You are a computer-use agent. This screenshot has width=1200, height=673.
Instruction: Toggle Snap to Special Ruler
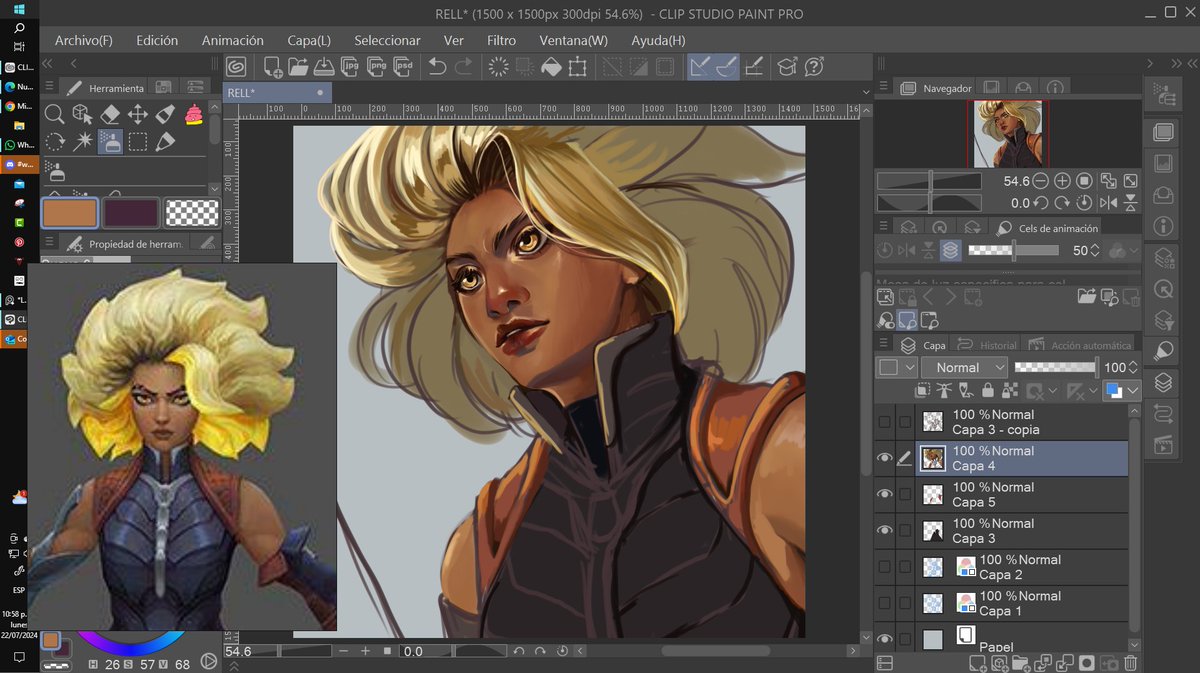727,67
